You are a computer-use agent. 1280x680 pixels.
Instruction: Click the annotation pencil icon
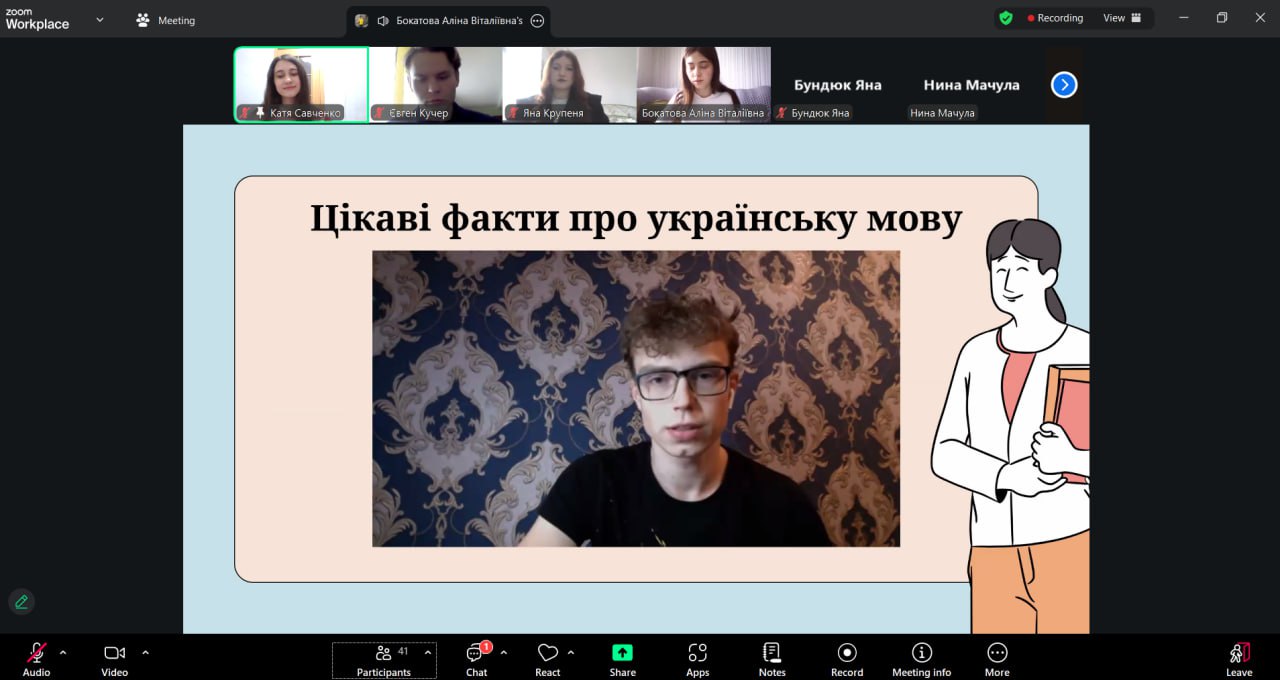tap(21, 602)
